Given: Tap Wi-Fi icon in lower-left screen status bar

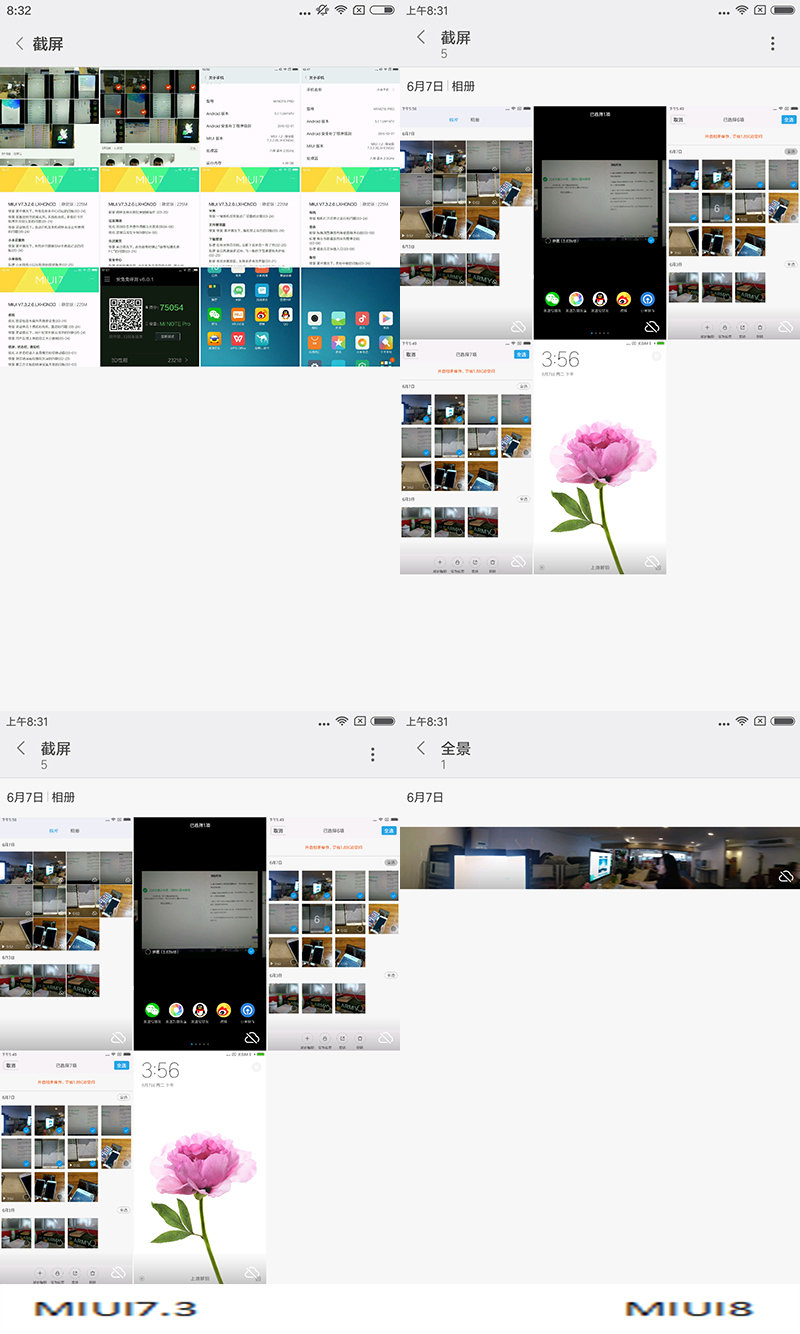Looking at the screenshot, I should click(341, 721).
